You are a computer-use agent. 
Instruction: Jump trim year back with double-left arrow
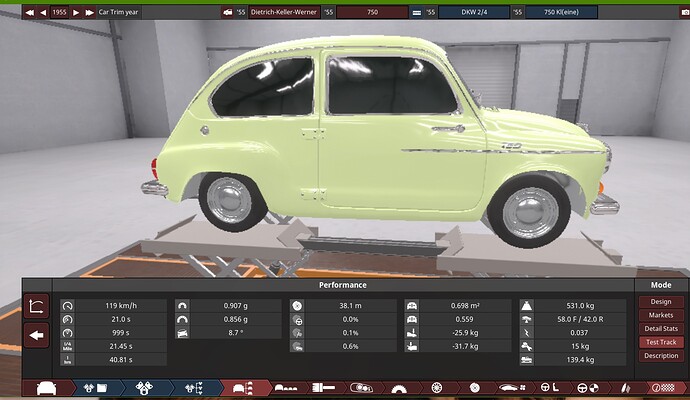click(30, 13)
